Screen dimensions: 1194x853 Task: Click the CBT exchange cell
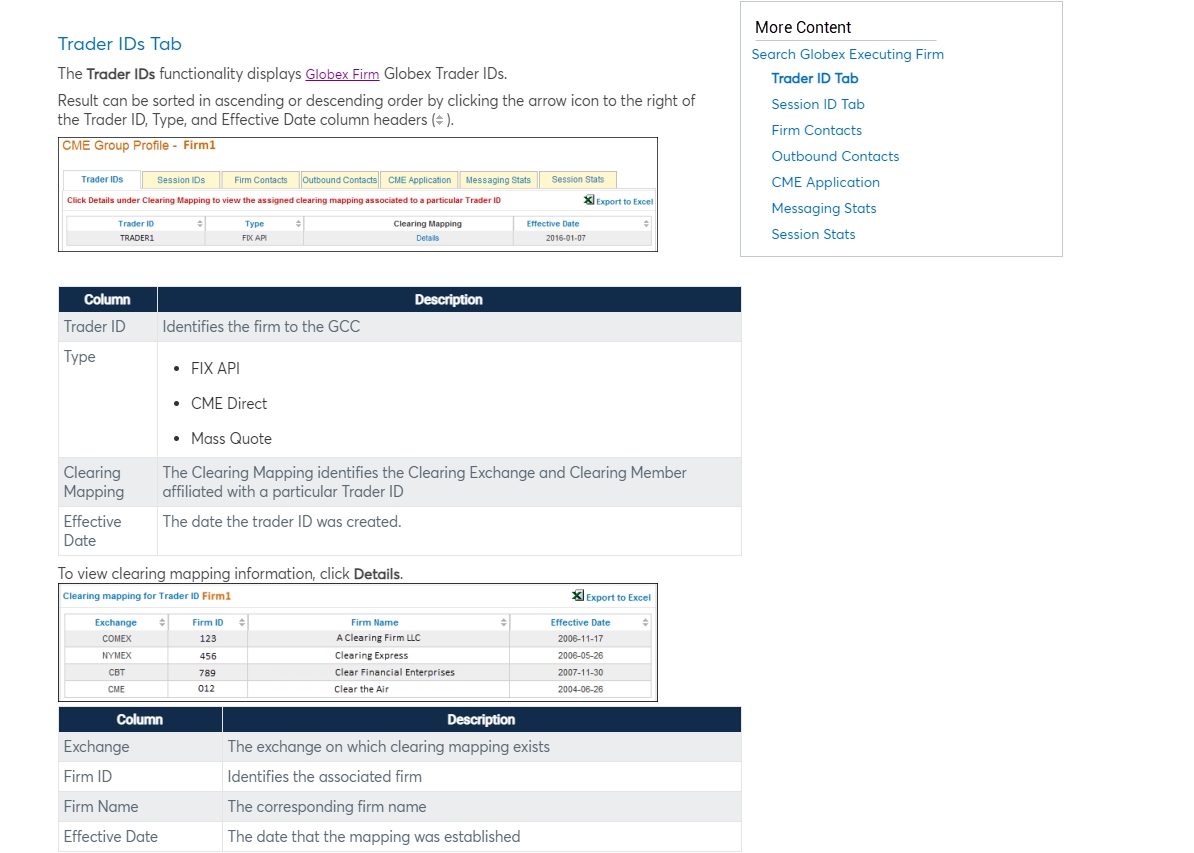point(117,672)
